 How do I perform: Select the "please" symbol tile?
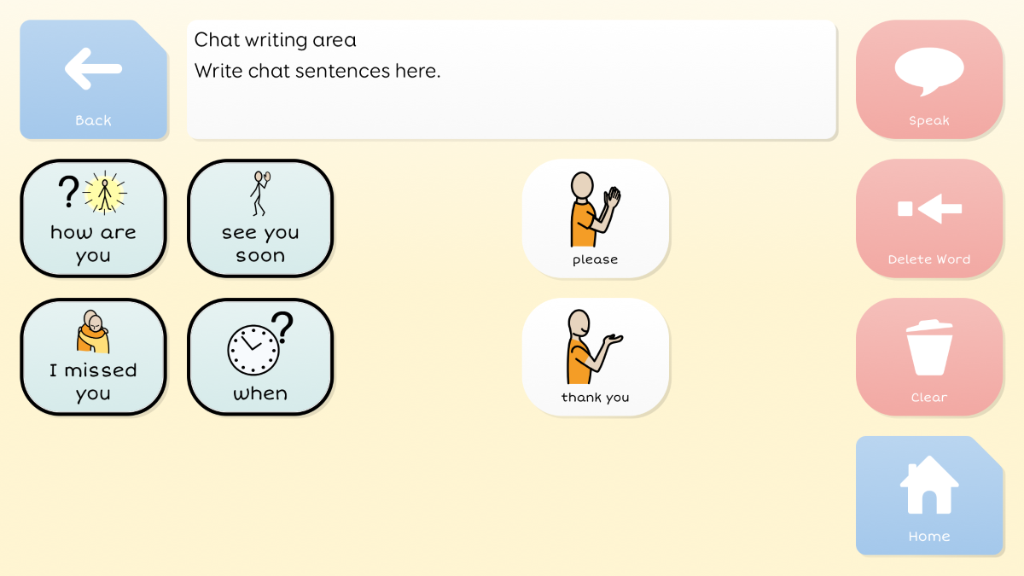595,218
